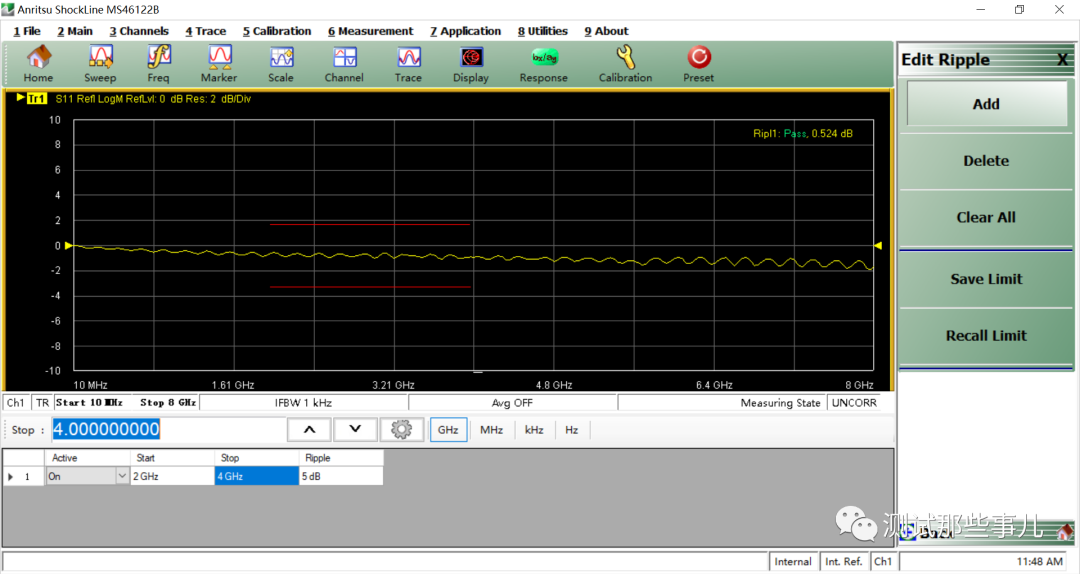1080x574 pixels.
Task: Open the 9 About menu
Action: (607, 31)
